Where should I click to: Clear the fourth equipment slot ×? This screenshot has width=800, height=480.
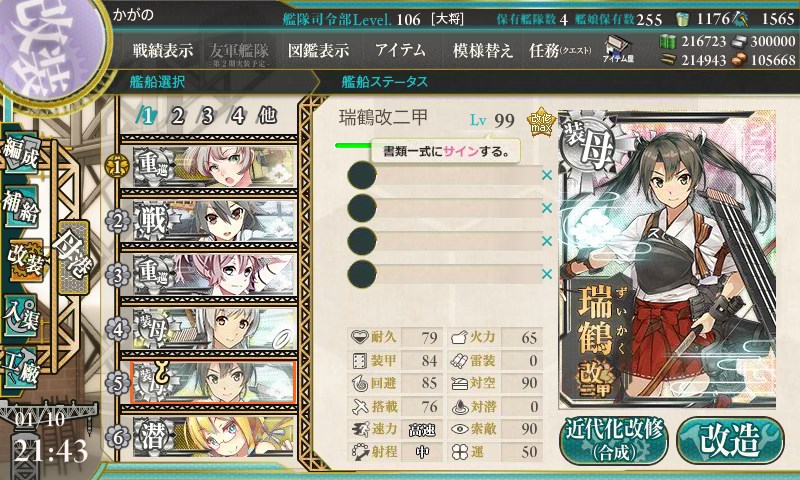point(547,274)
